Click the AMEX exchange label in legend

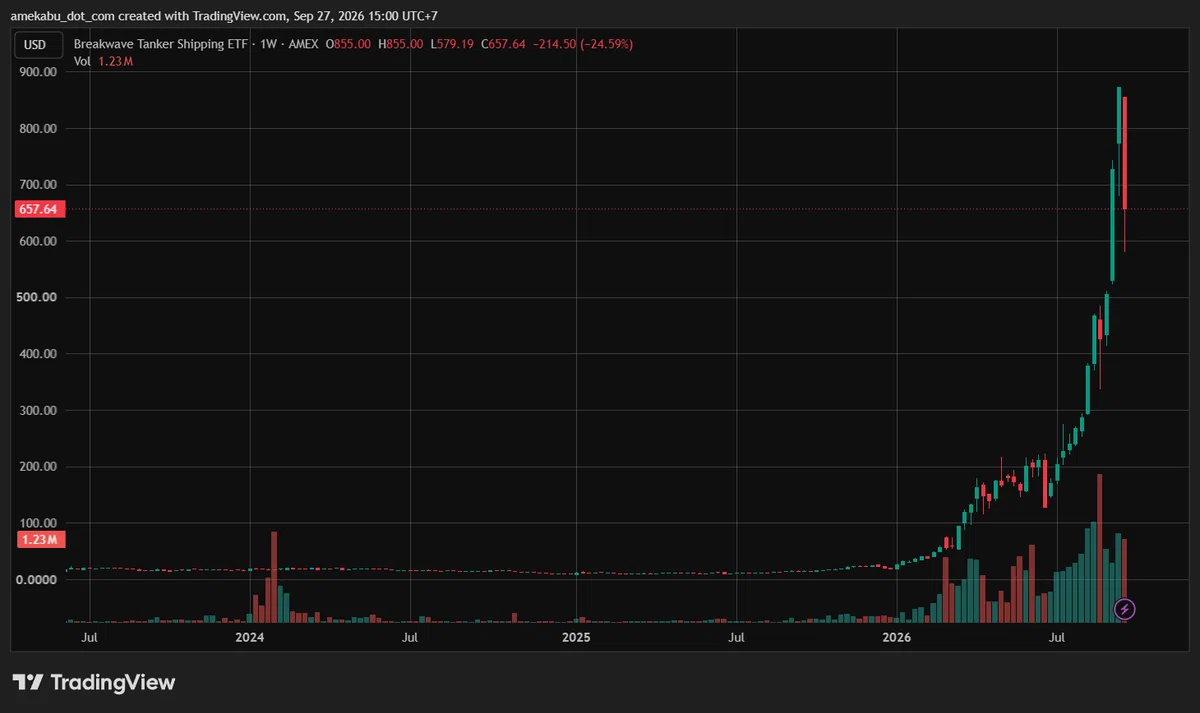303,45
